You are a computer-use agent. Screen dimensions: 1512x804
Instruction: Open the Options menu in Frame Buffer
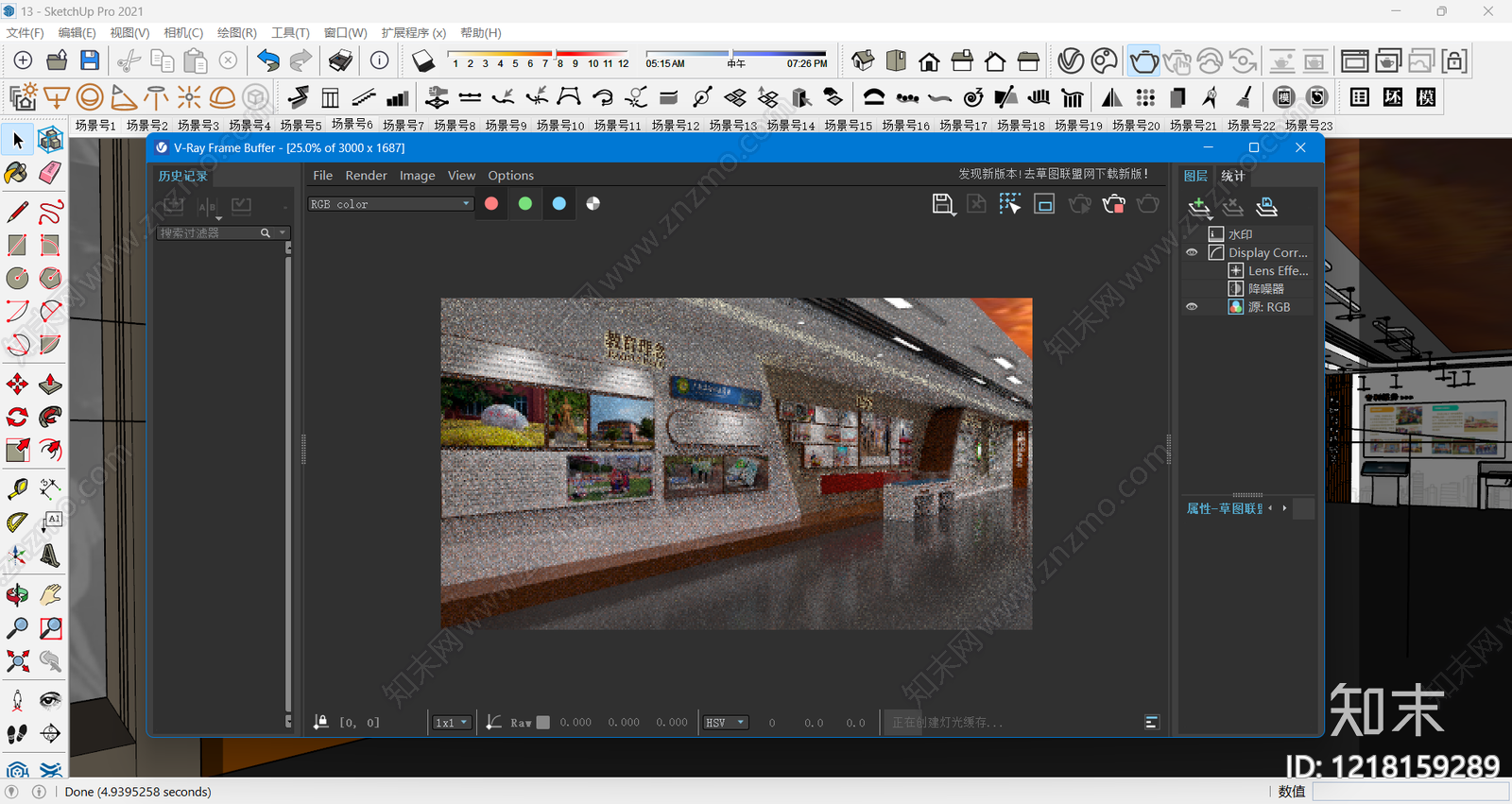pyautogui.click(x=511, y=176)
